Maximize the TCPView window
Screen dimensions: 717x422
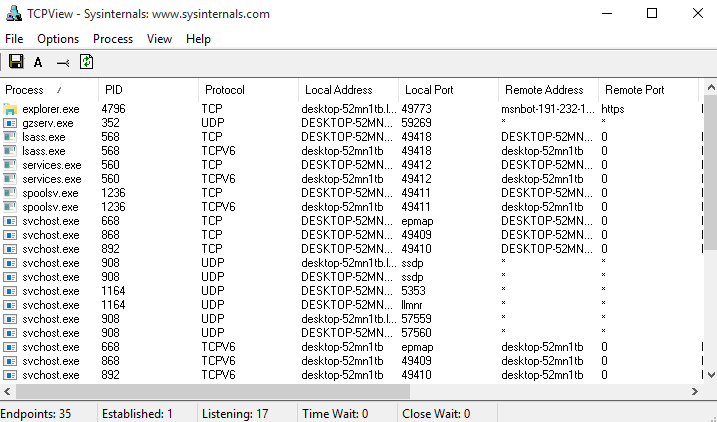pos(652,13)
